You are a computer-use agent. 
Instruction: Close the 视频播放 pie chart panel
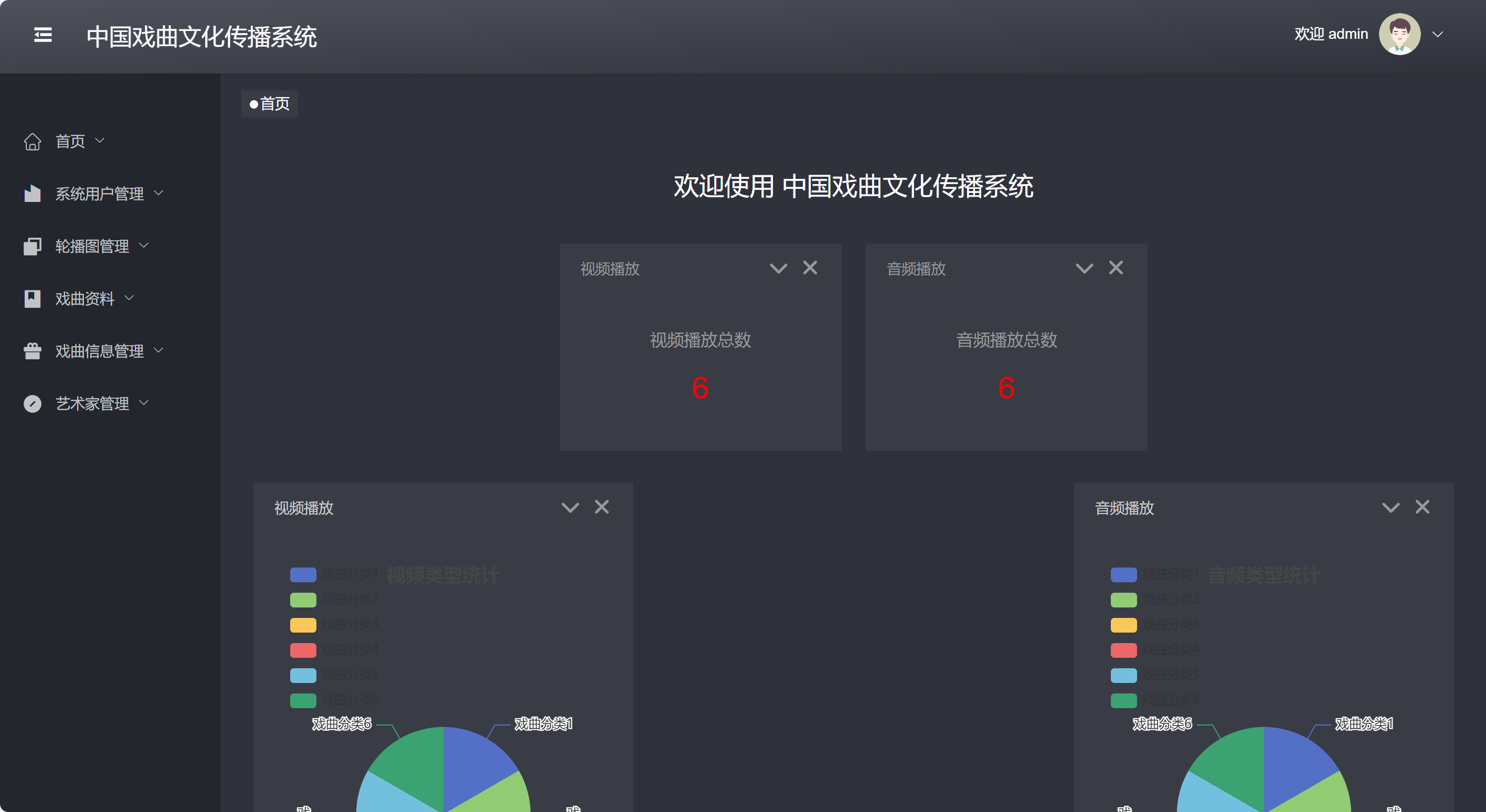click(x=602, y=507)
